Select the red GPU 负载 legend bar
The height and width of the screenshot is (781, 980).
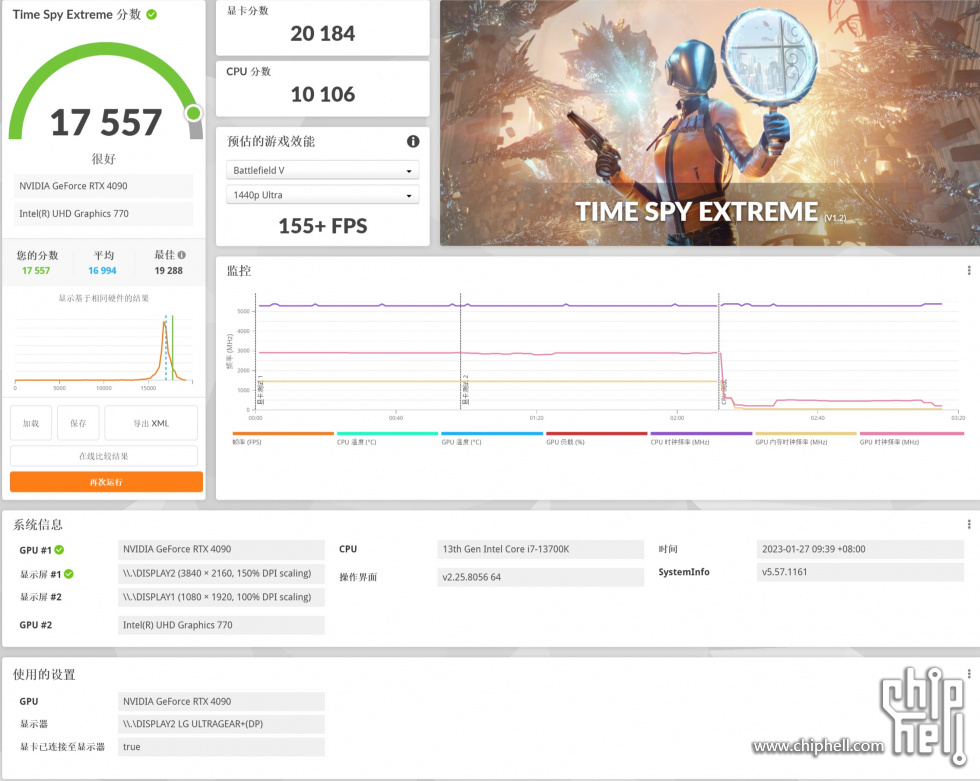tap(597, 433)
